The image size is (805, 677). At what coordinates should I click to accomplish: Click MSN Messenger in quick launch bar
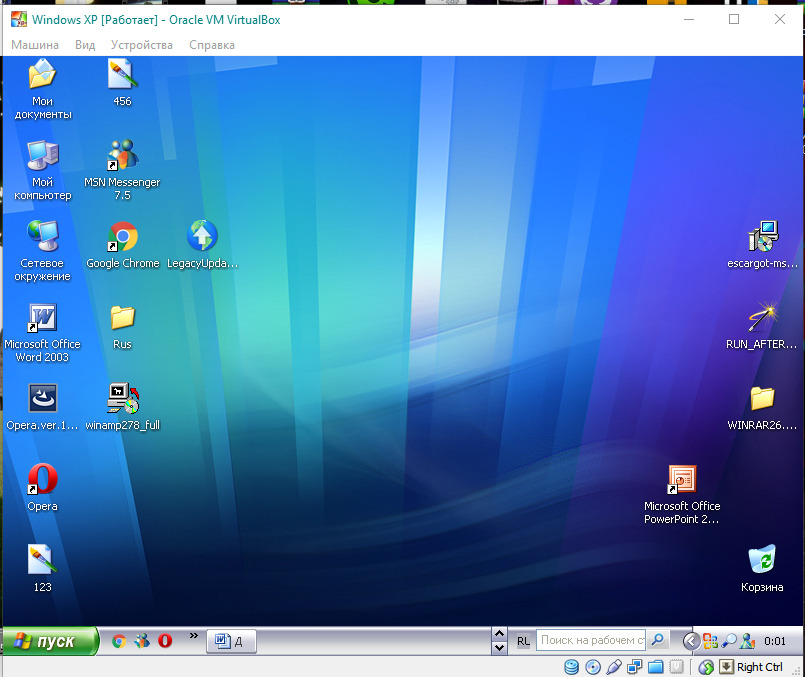(x=142, y=641)
